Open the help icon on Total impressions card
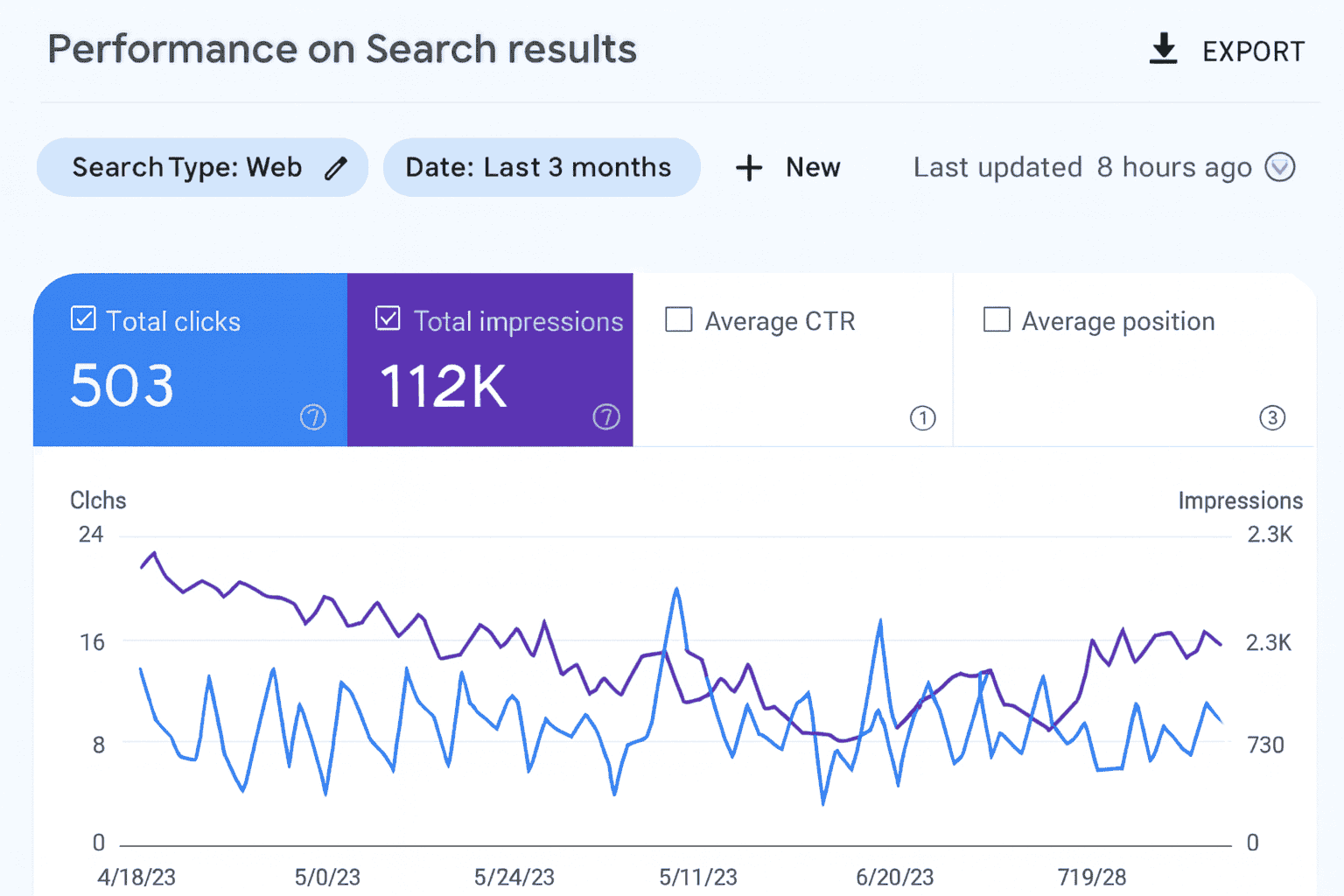This screenshot has height=896, width=1344. coord(606,418)
